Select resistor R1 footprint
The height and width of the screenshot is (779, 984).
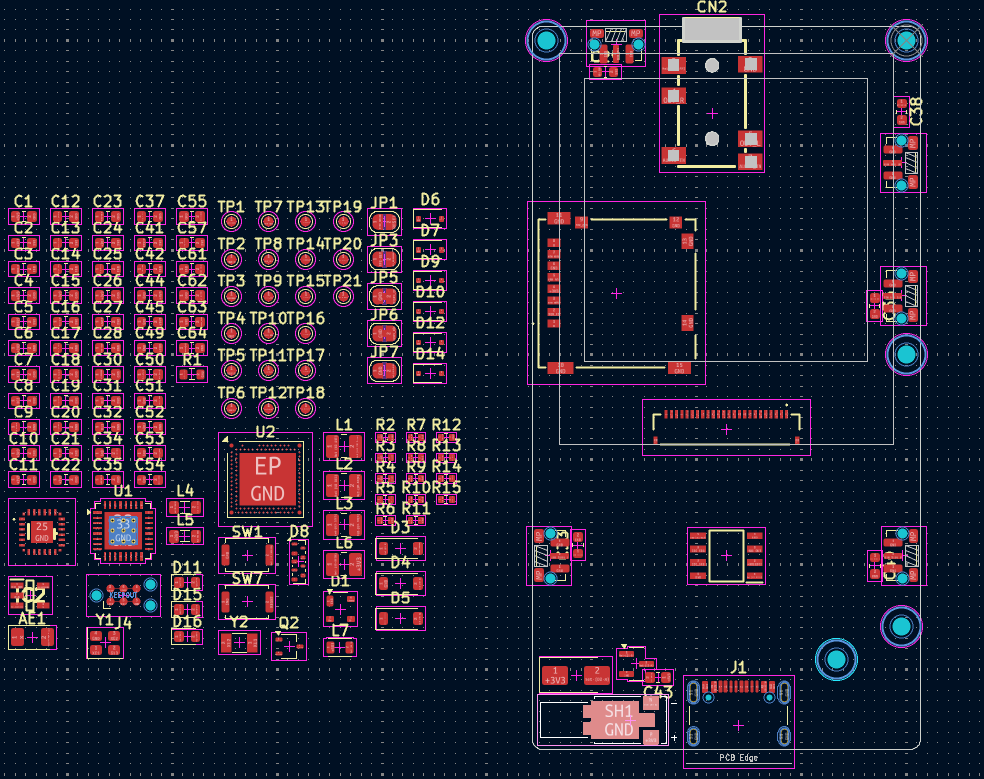tap(191, 374)
